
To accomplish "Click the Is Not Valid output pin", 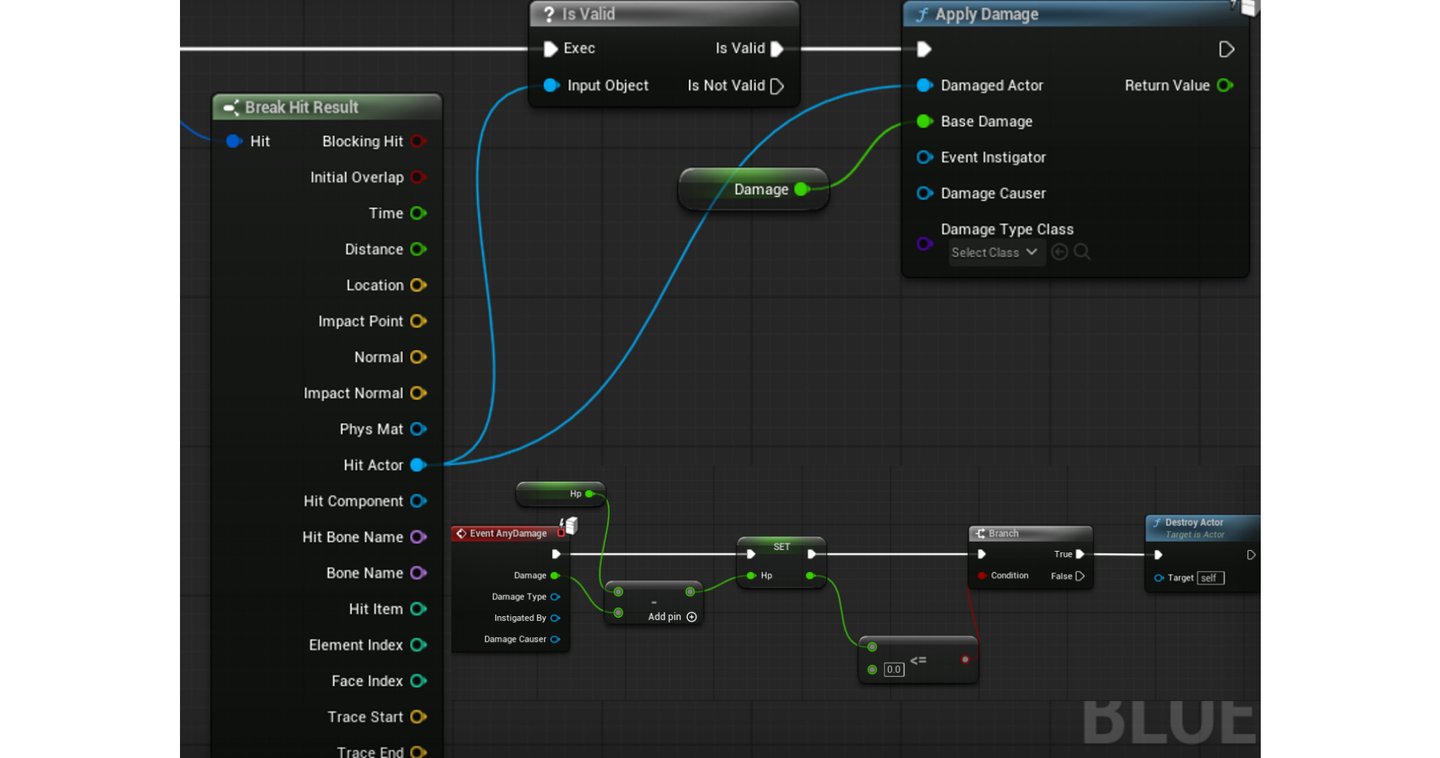I will pos(777,86).
